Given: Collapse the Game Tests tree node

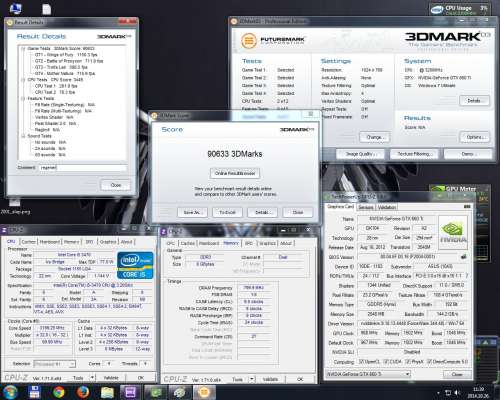Looking at the screenshot, I should [x=23, y=49].
